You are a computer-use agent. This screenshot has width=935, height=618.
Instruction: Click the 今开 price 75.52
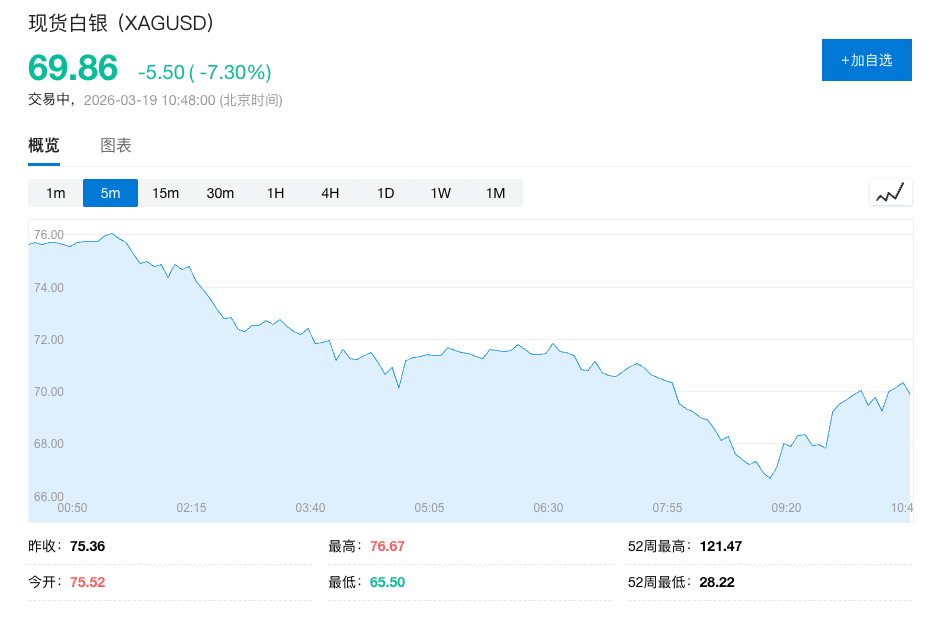86,582
